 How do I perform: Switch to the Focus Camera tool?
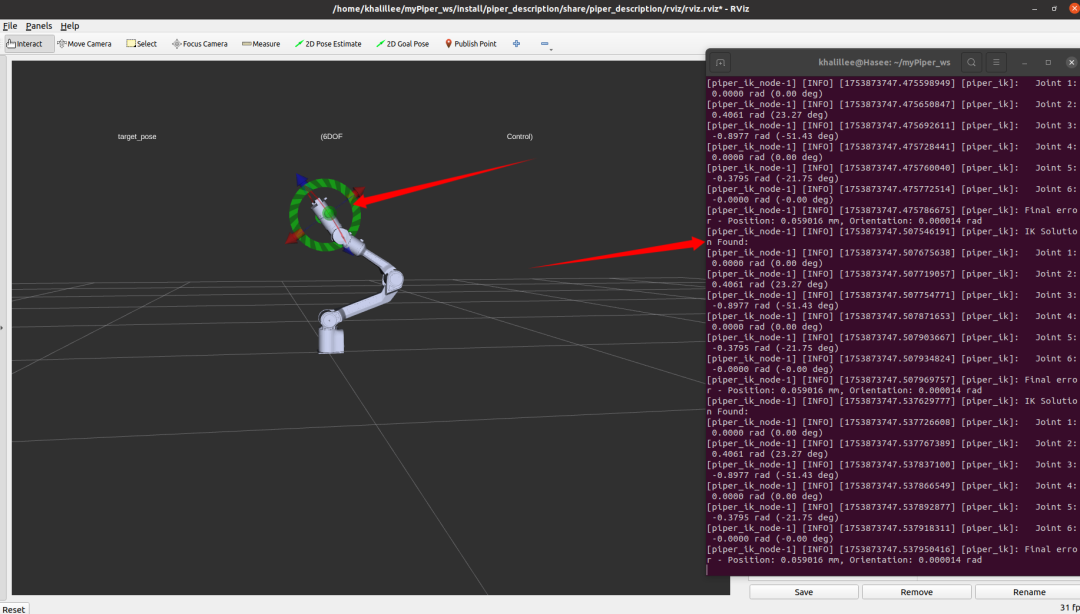pyautogui.click(x=199, y=44)
